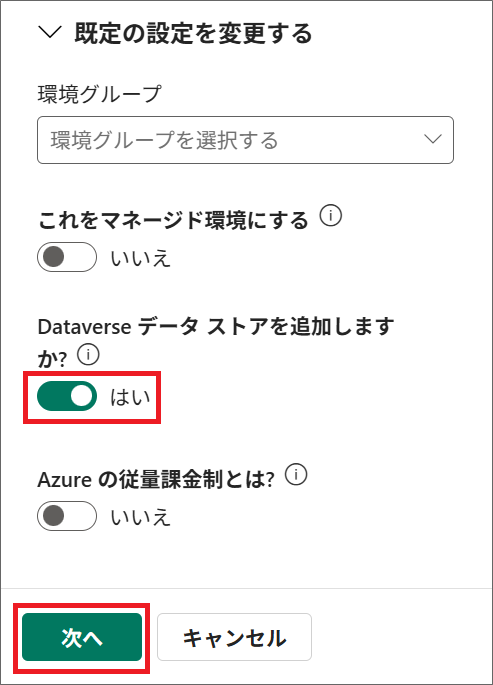Click the 環境グループ field label
The image size is (493, 685).
click(100, 94)
